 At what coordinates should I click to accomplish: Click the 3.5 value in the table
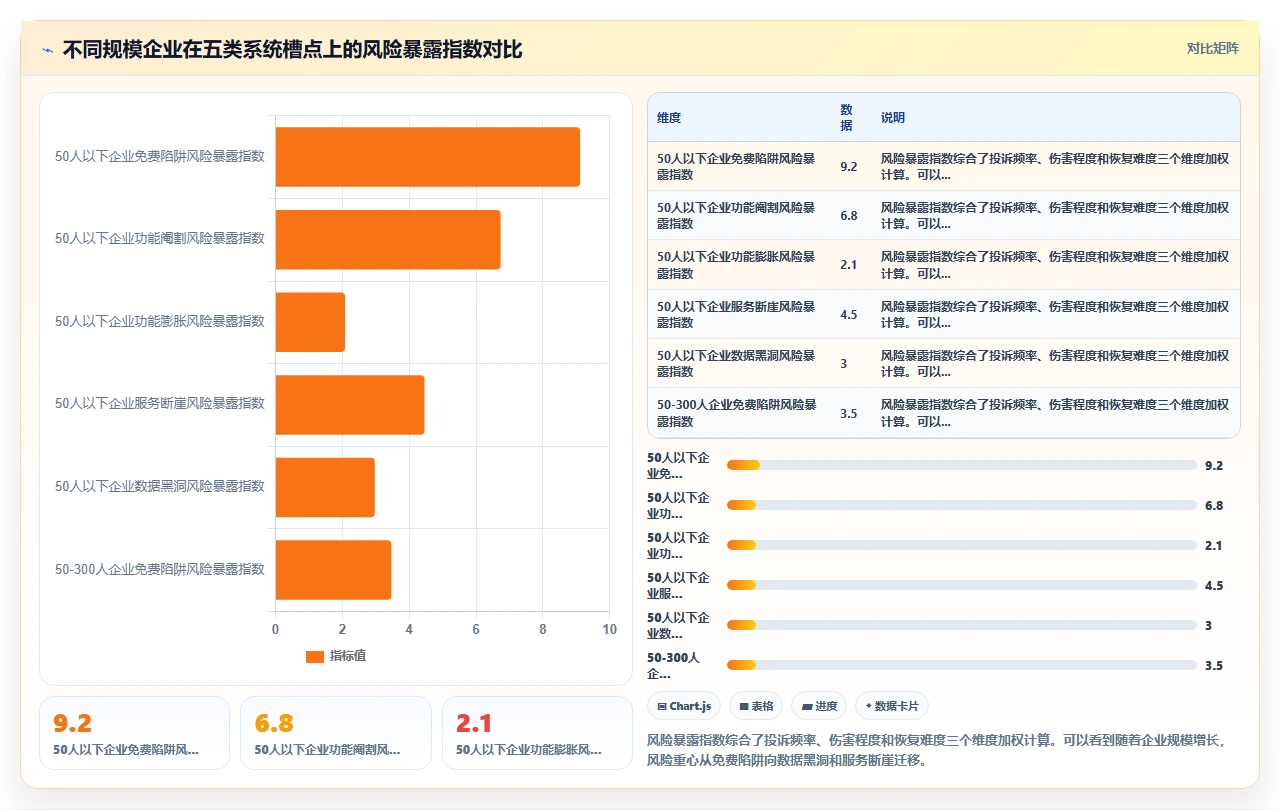(849, 413)
